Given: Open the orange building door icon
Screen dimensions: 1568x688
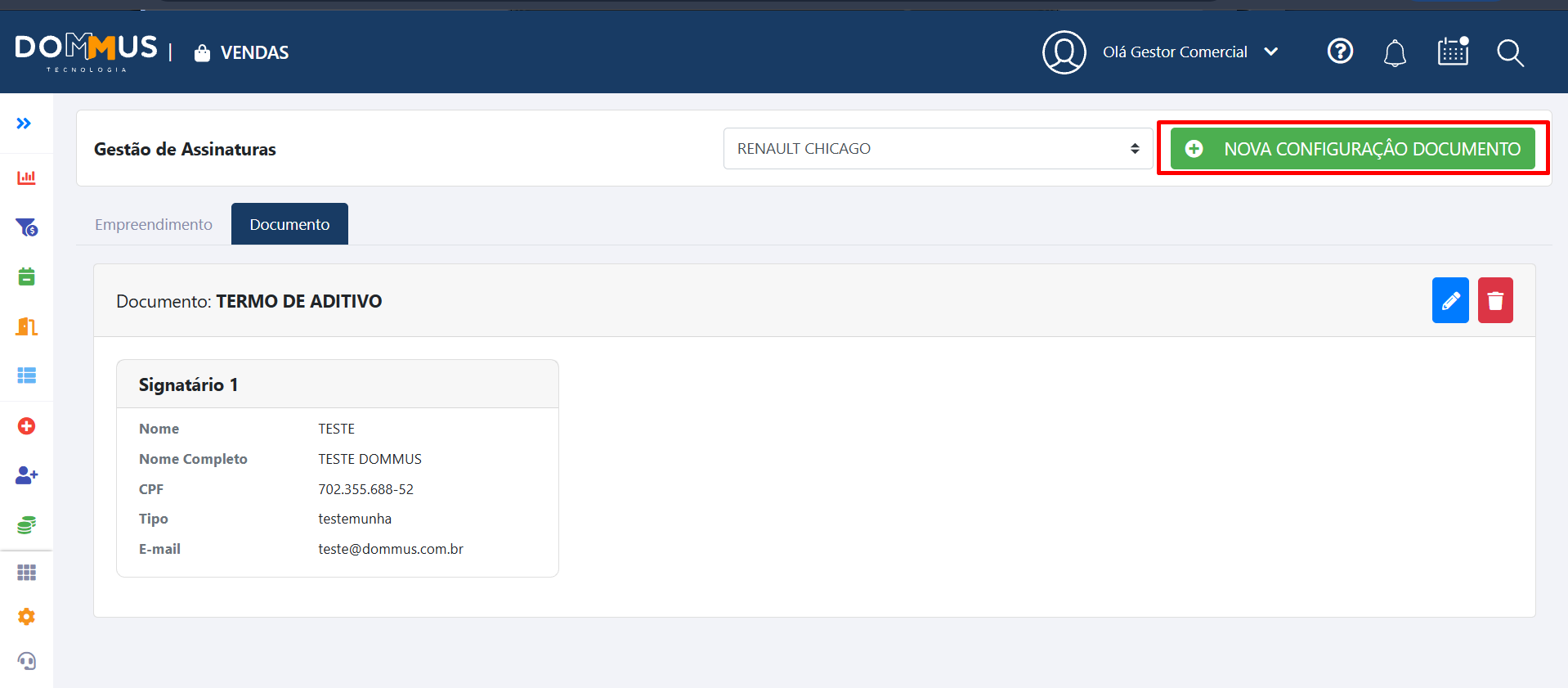Looking at the screenshot, I should (26, 326).
